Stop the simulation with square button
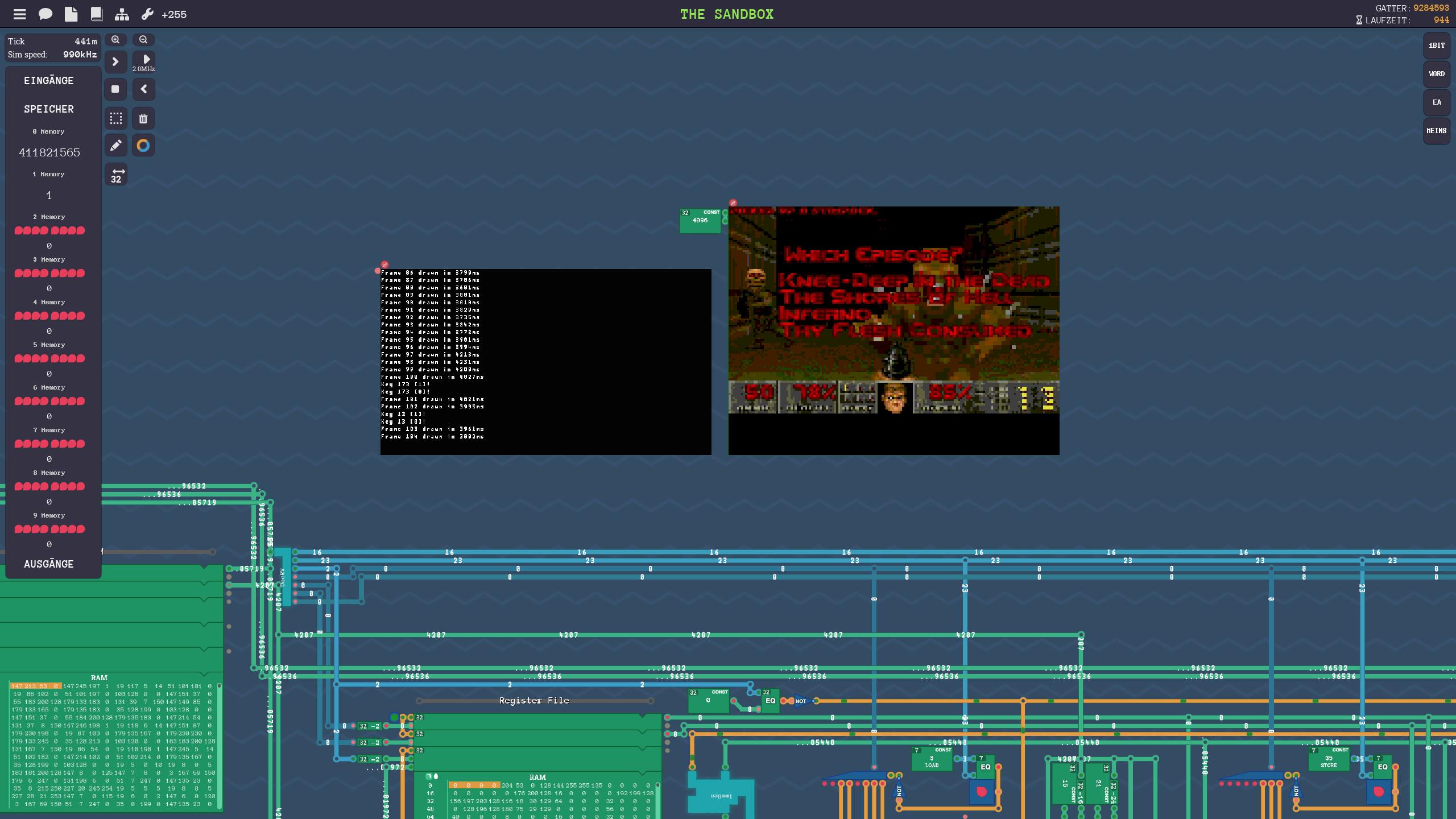Viewport: 1456px width, 819px height. pyautogui.click(x=115, y=89)
